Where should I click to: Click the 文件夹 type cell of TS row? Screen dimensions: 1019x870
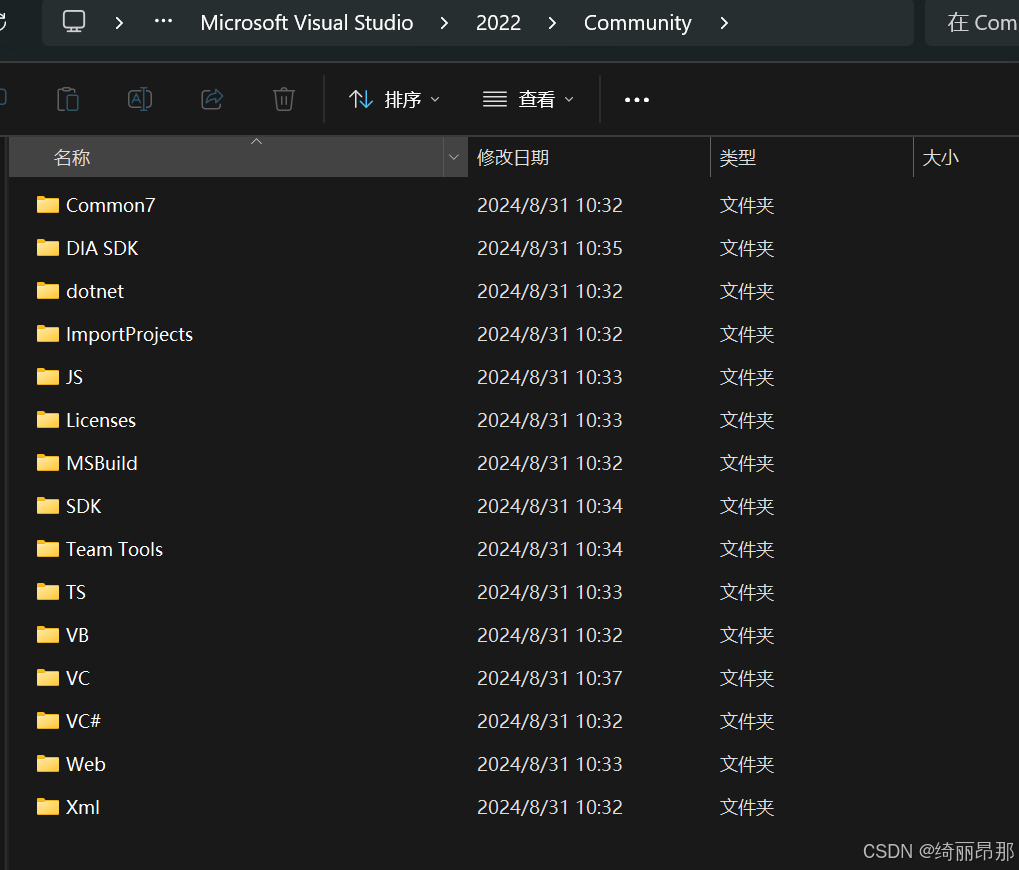(x=747, y=592)
